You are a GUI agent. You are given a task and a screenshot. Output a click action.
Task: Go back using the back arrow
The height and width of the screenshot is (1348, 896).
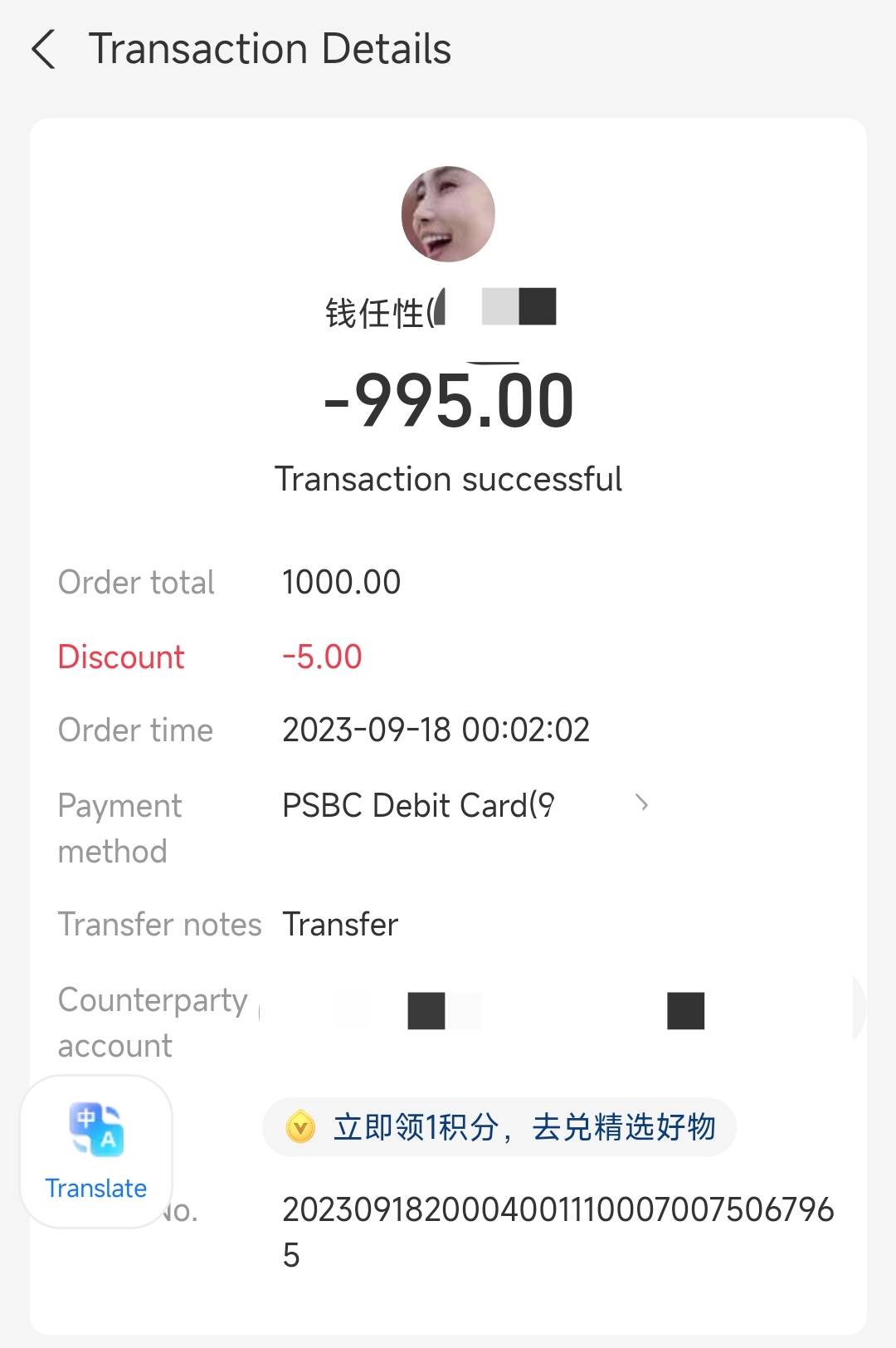(44, 49)
